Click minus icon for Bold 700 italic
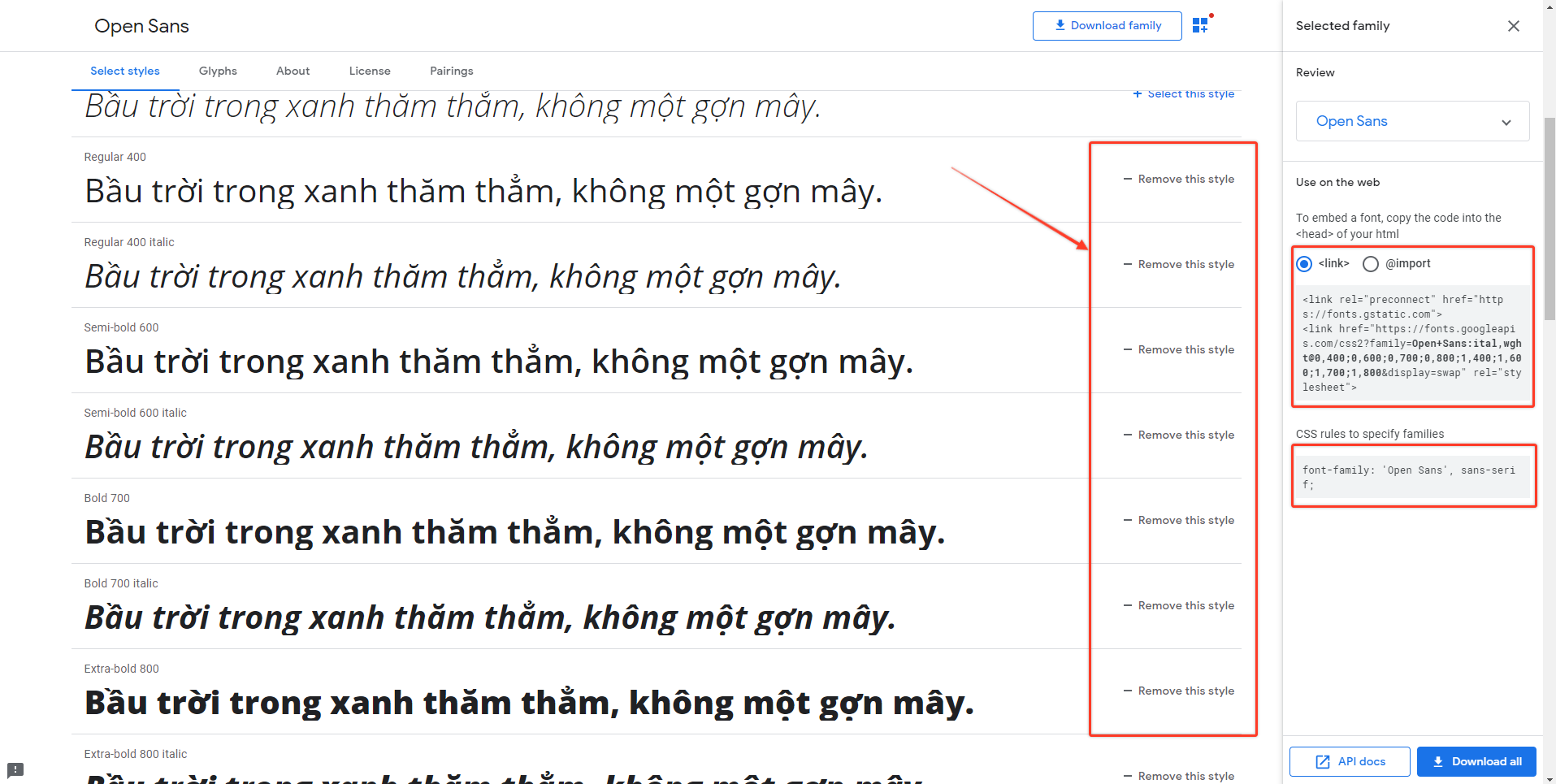This screenshot has width=1556, height=784. [1128, 605]
